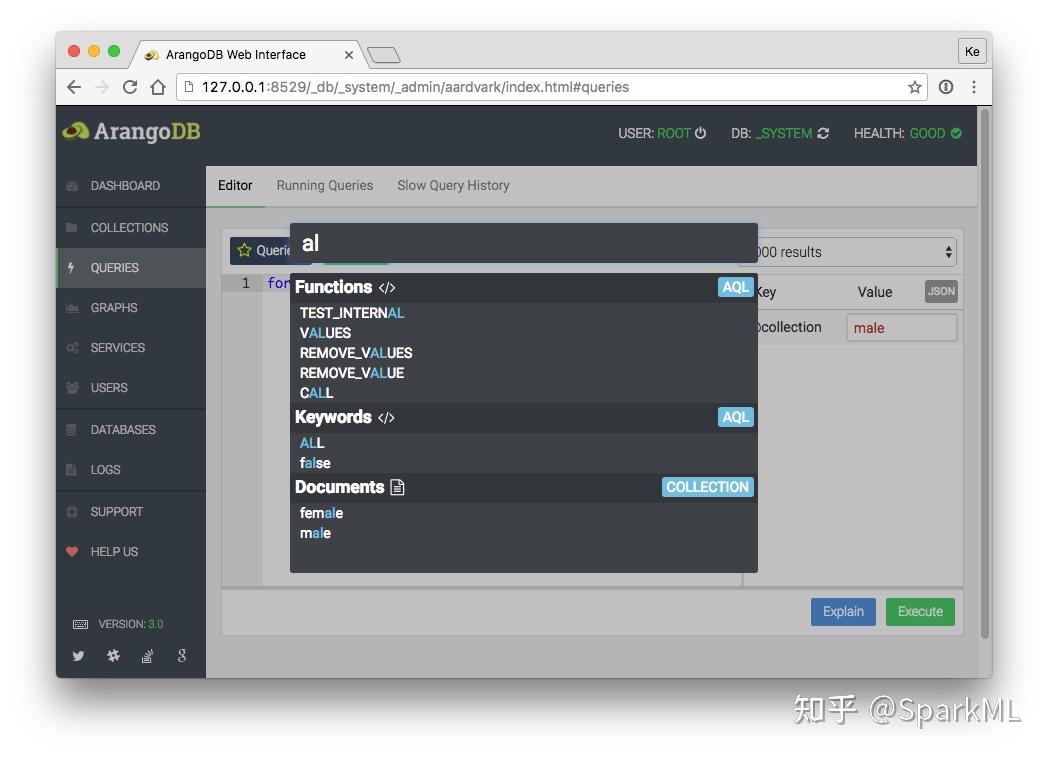Open the Users section
This screenshot has height=758, width=1048.
tap(112, 387)
